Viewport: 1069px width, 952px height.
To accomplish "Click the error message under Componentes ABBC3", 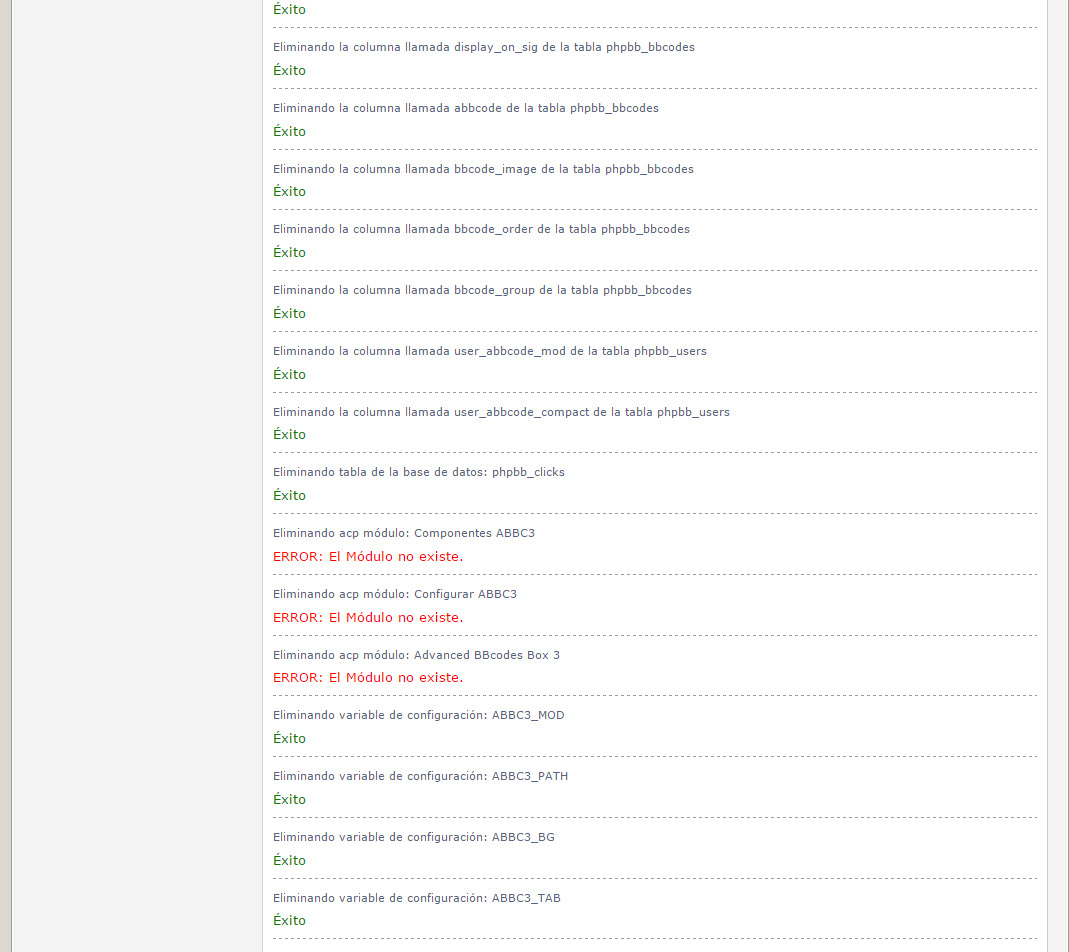I will click(368, 556).
